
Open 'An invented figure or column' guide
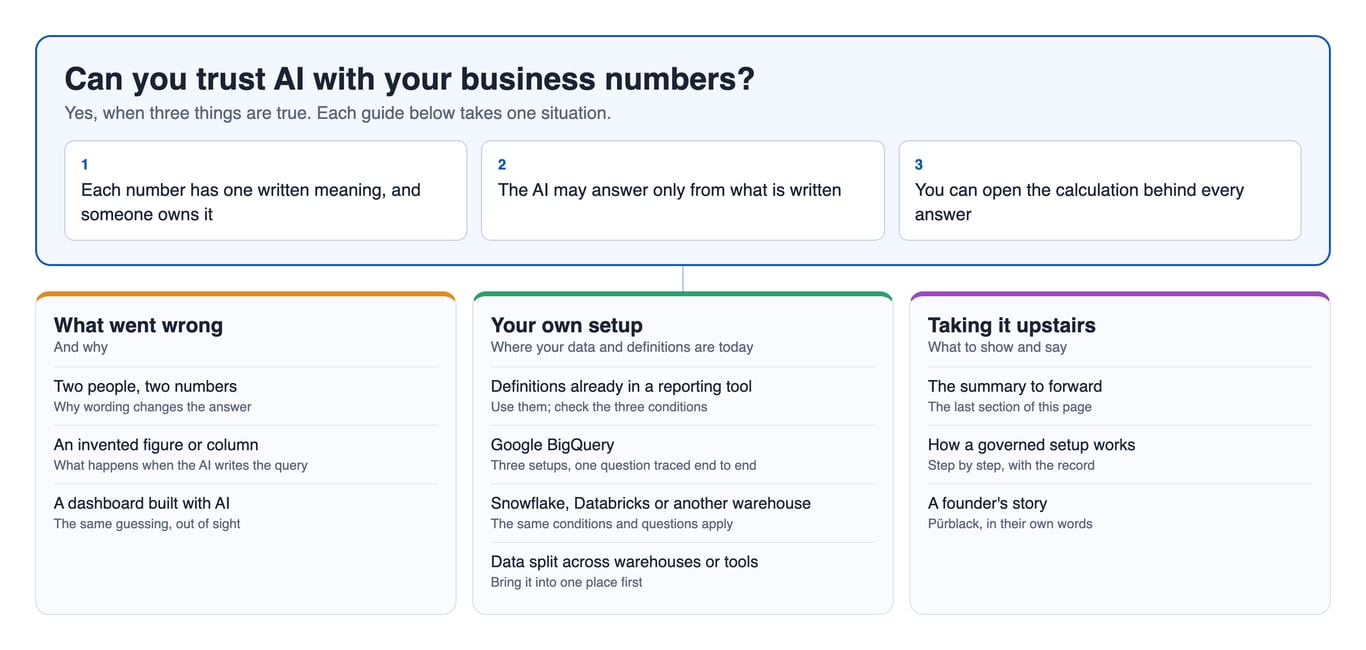245,454
